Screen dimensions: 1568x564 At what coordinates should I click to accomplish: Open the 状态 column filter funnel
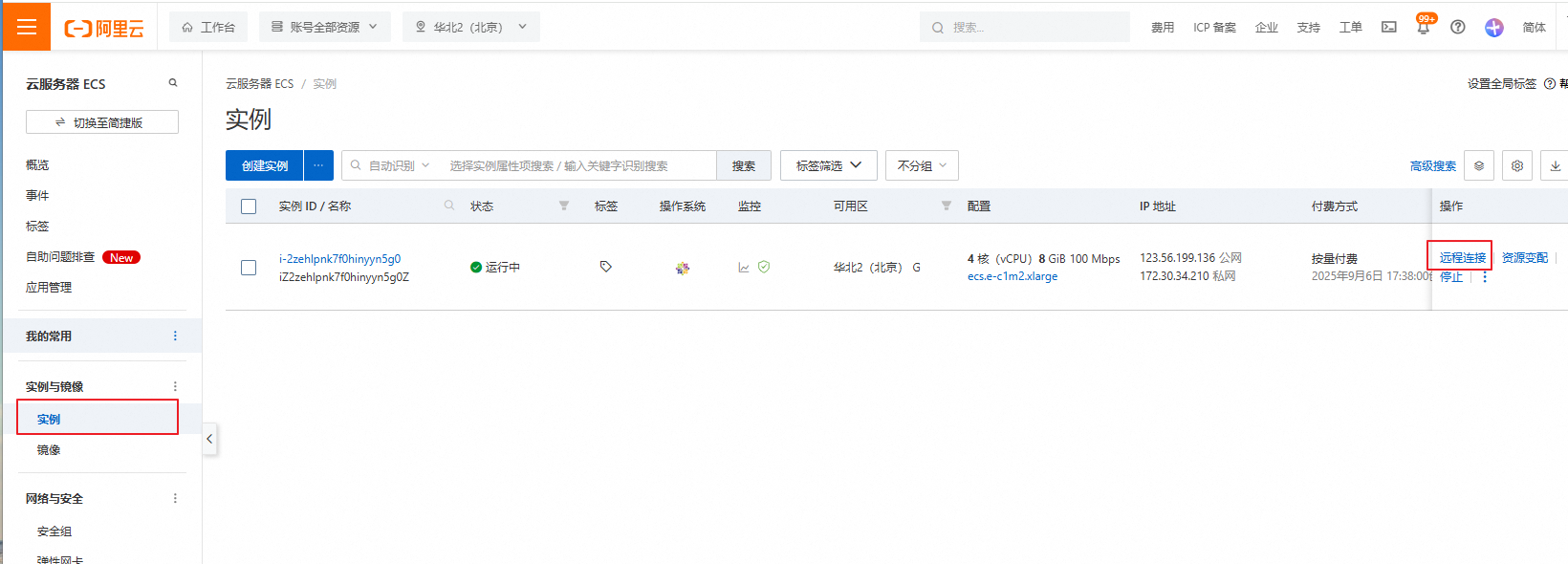(x=564, y=206)
